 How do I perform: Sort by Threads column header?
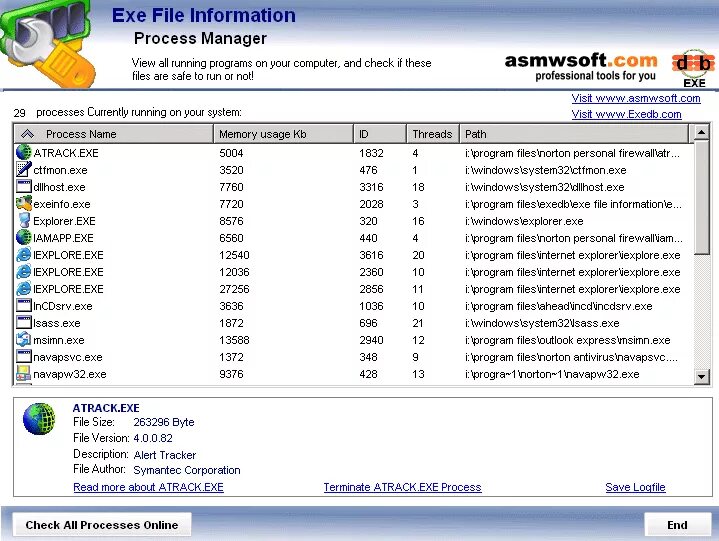tap(433, 134)
